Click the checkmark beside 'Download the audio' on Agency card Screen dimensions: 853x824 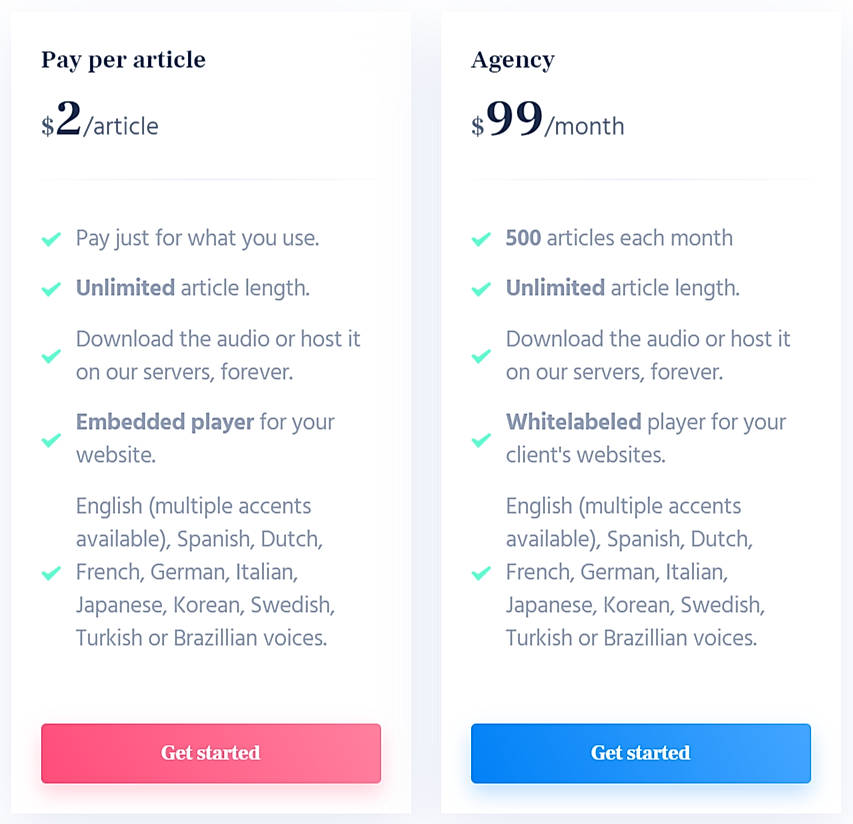coord(481,355)
